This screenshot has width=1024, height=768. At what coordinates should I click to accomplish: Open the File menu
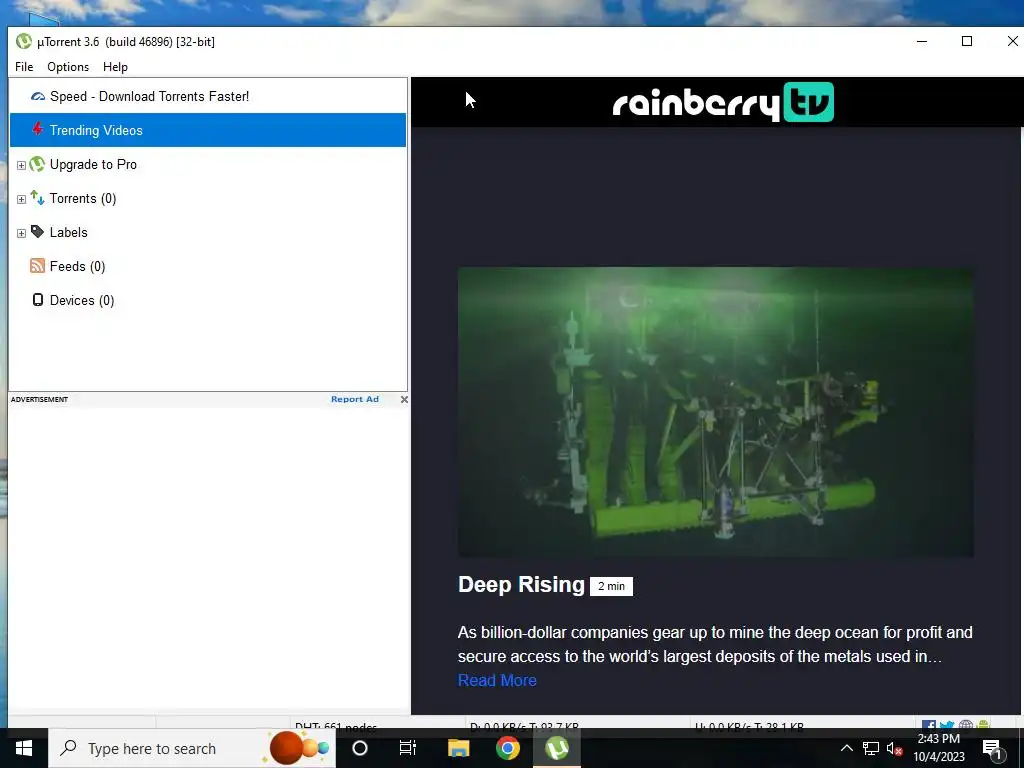point(24,67)
